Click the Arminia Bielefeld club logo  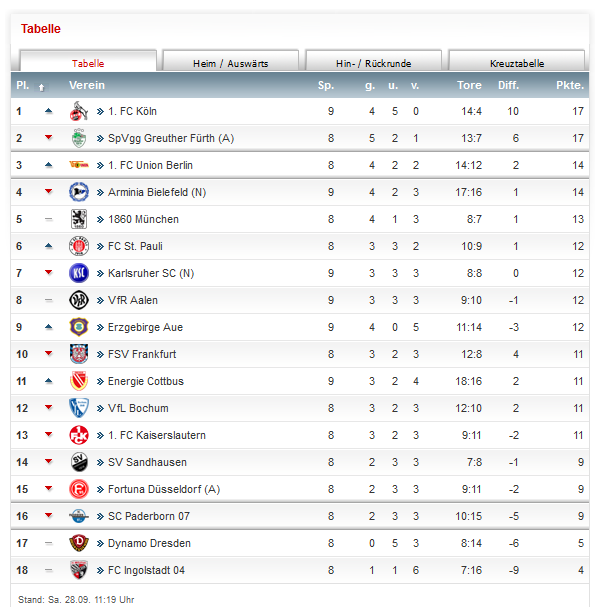79,192
